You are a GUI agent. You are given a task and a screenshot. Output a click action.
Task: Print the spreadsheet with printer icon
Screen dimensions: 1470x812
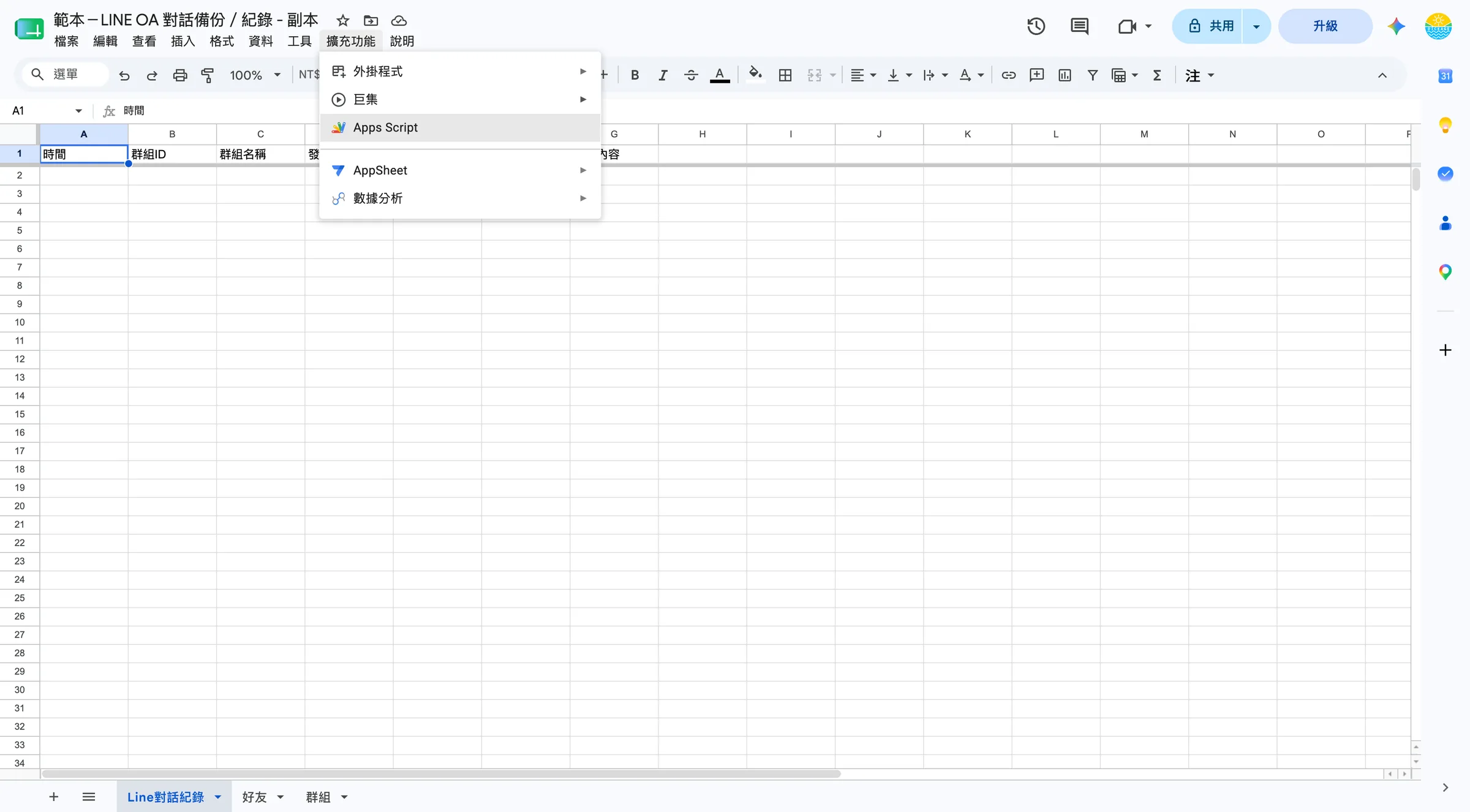[180, 75]
